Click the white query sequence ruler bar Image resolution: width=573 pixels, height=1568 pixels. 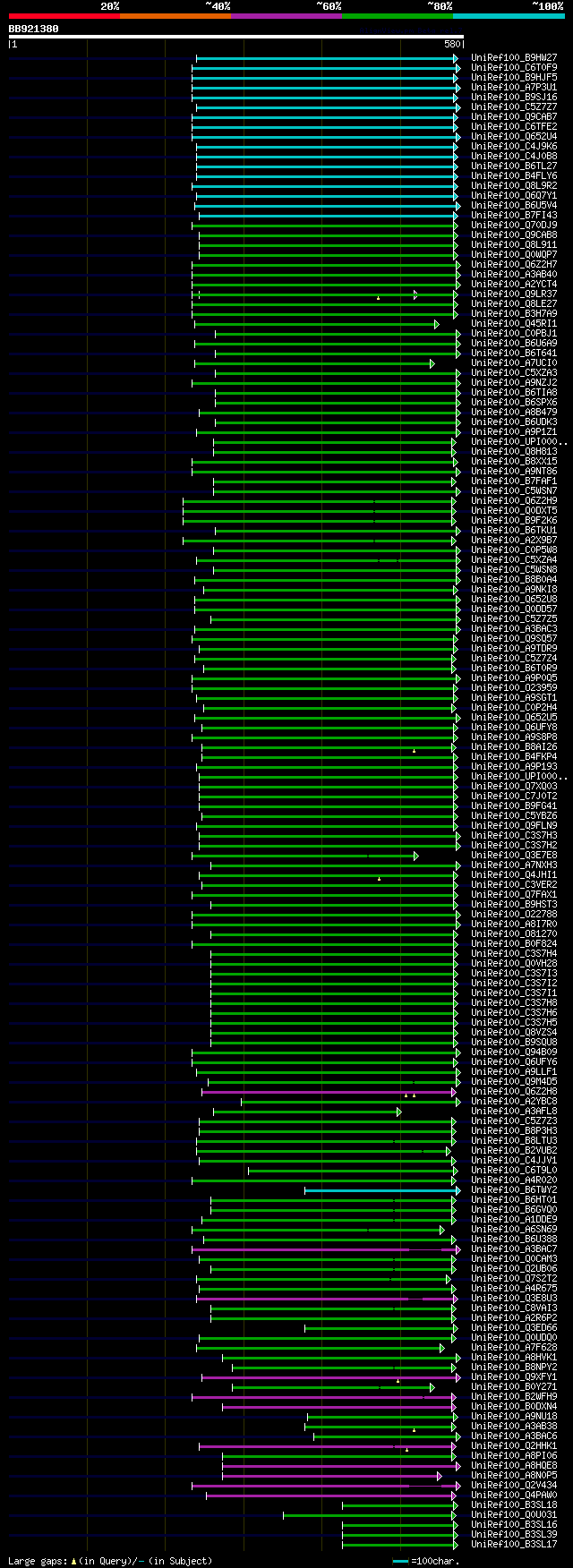236,37
